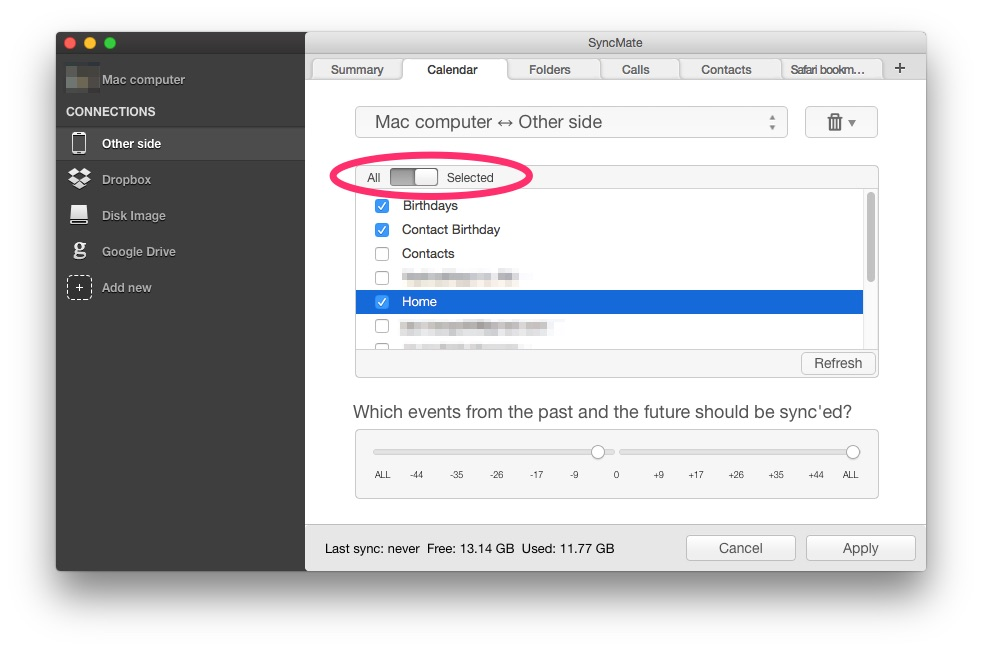Select the Calendar tab
This screenshot has width=982, height=651.
tap(452, 70)
